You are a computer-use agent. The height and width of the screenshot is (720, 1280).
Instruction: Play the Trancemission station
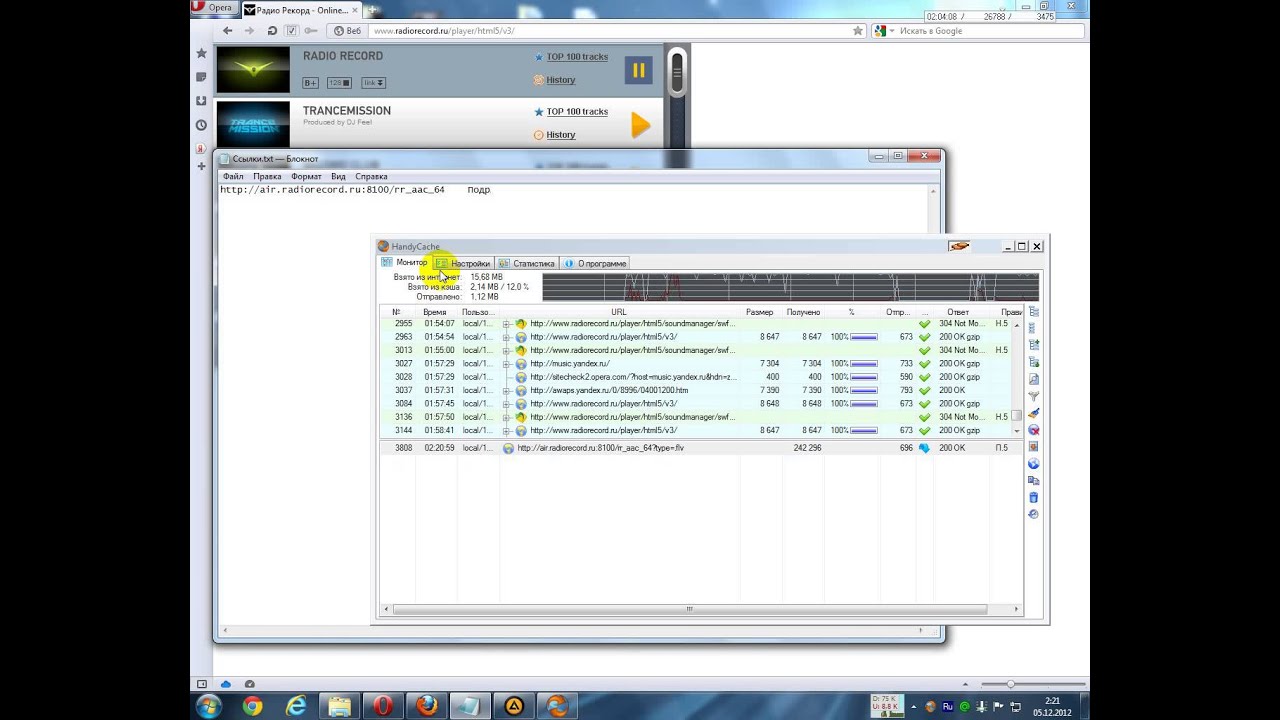click(640, 125)
